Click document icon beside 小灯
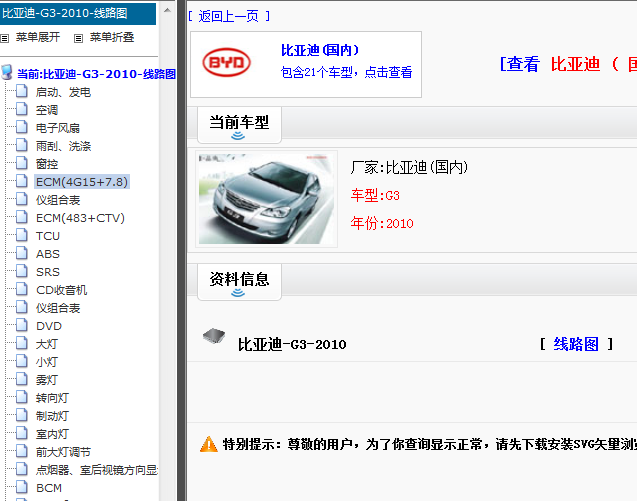The height and width of the screenshot is (501, 637). click(x=22, y=361)
